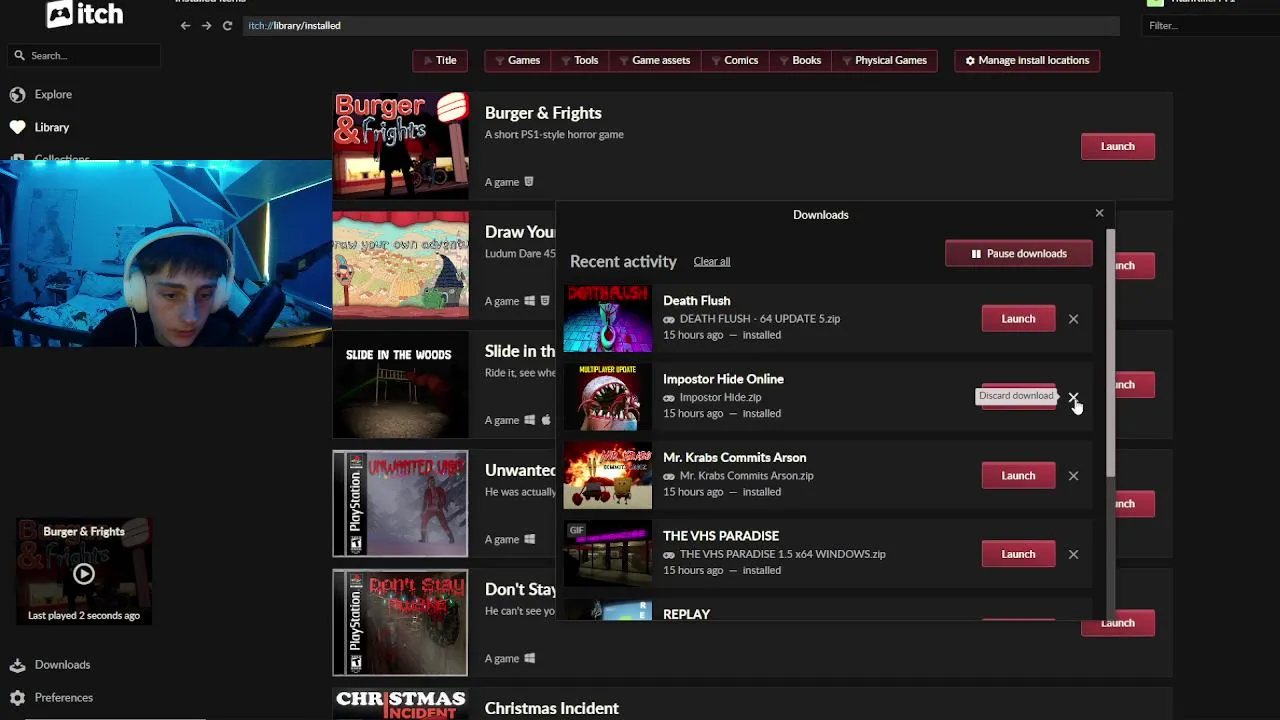Go back with the back arrow
The height and width of the screenshot is (720, 1280).
[185, 25]
